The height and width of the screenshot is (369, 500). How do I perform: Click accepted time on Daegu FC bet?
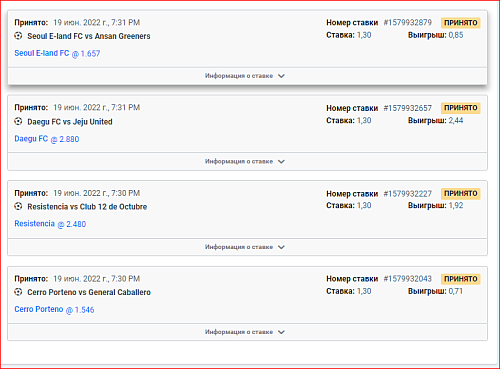[96, 108]
